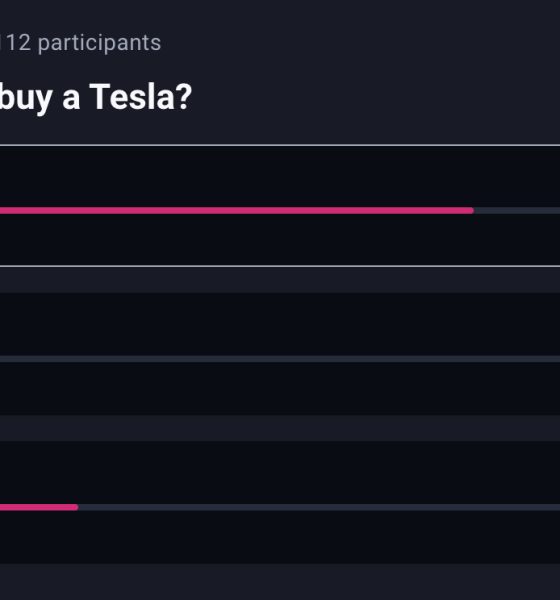Click the gray unfilled end of first option's bar
The width and height of the screenshot is (560, 600).
[x=517, y=210]
